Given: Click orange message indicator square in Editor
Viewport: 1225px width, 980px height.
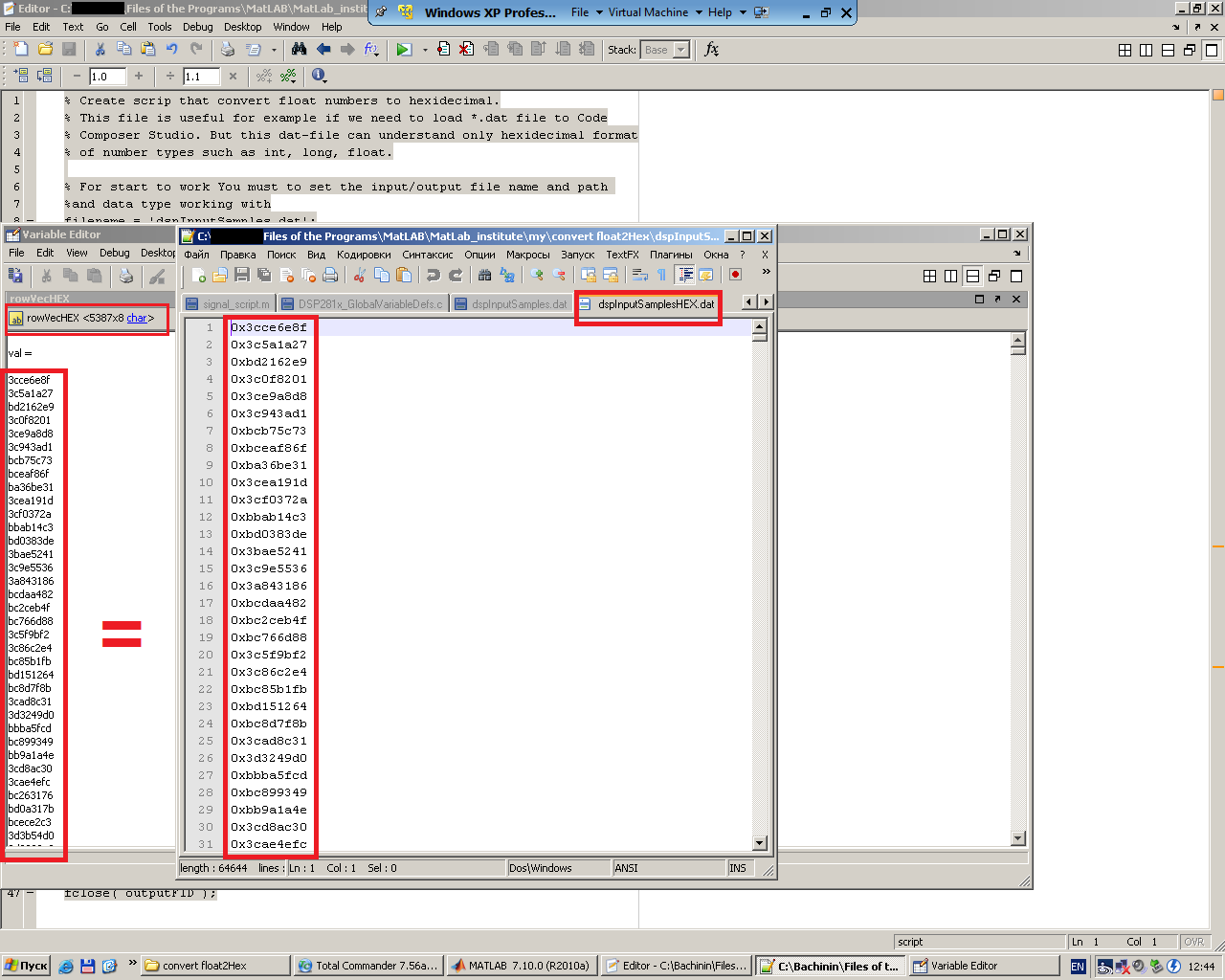Looking at the screenshot, I should [1218, 95].
